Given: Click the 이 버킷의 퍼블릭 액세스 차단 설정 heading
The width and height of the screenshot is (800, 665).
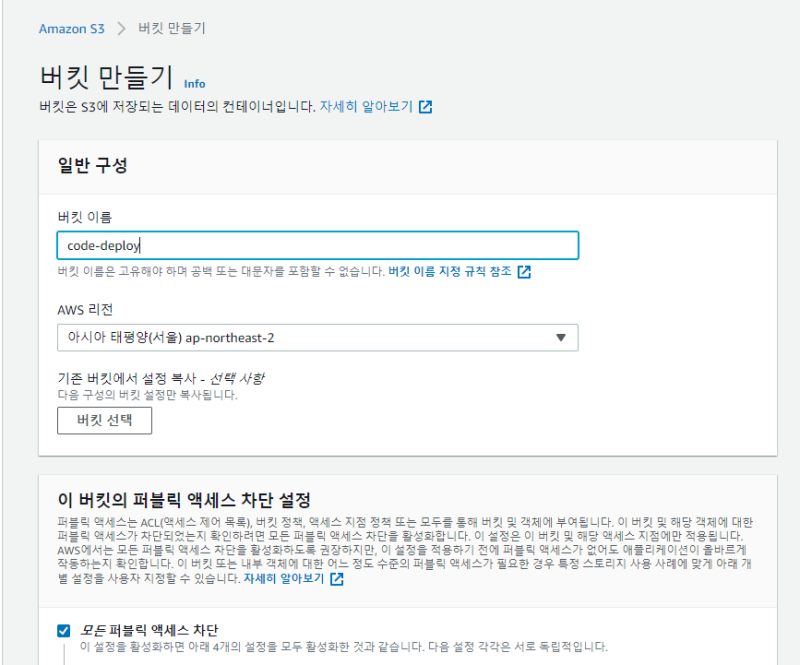Looking at the screenshot, I should (x=184, y=500).
